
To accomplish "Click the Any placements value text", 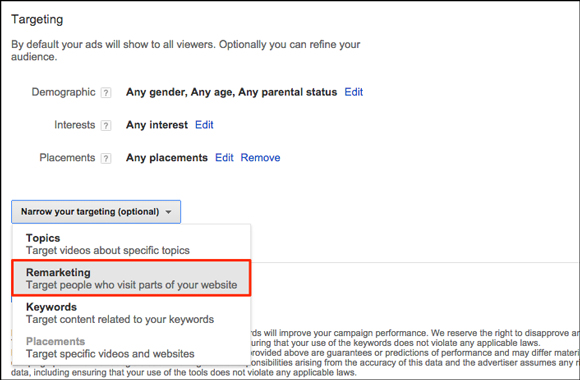I will click(x=167, y=158).
